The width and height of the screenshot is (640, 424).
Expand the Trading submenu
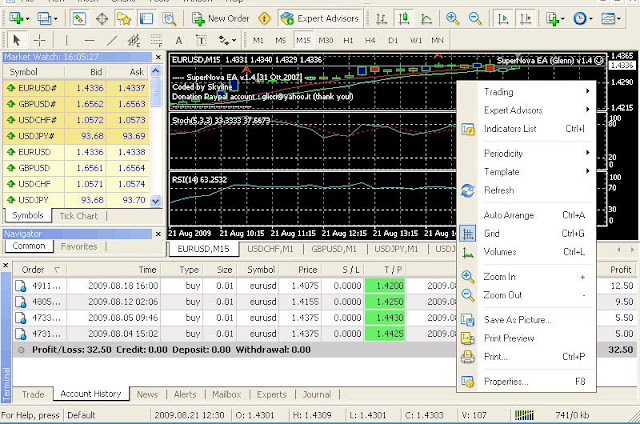tap(526, 92)
